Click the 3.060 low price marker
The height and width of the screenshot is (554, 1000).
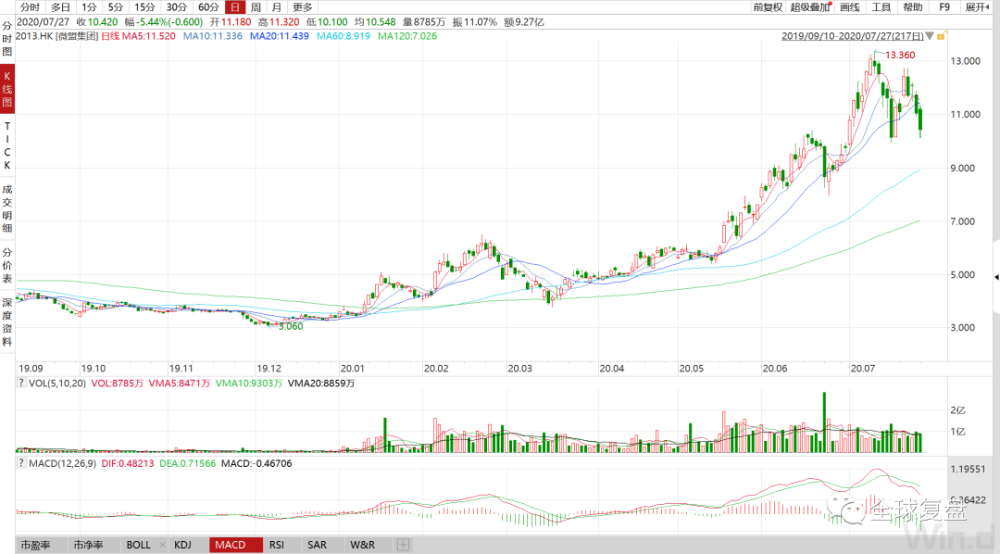click(x=291, y=326)
